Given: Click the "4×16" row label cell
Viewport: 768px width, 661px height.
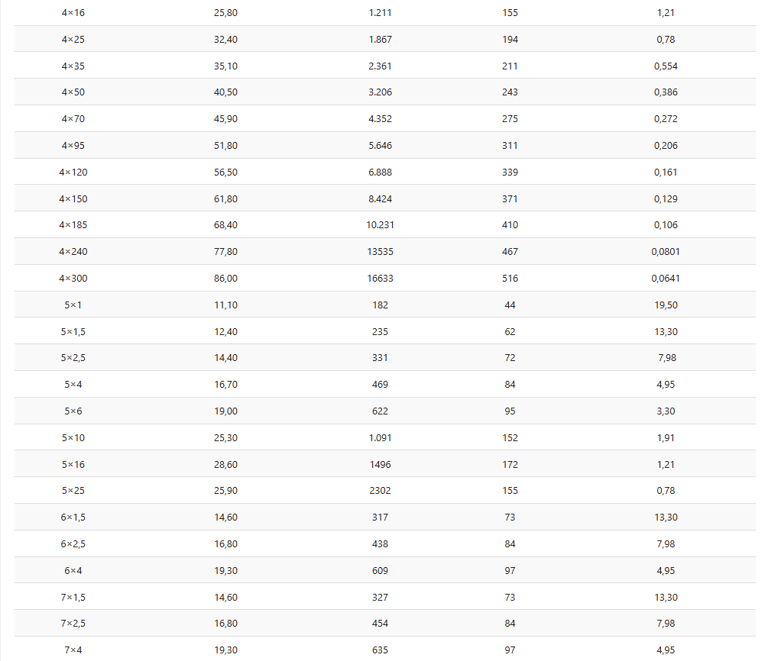Looking at the screenshot, I should (x=73, y=13).
